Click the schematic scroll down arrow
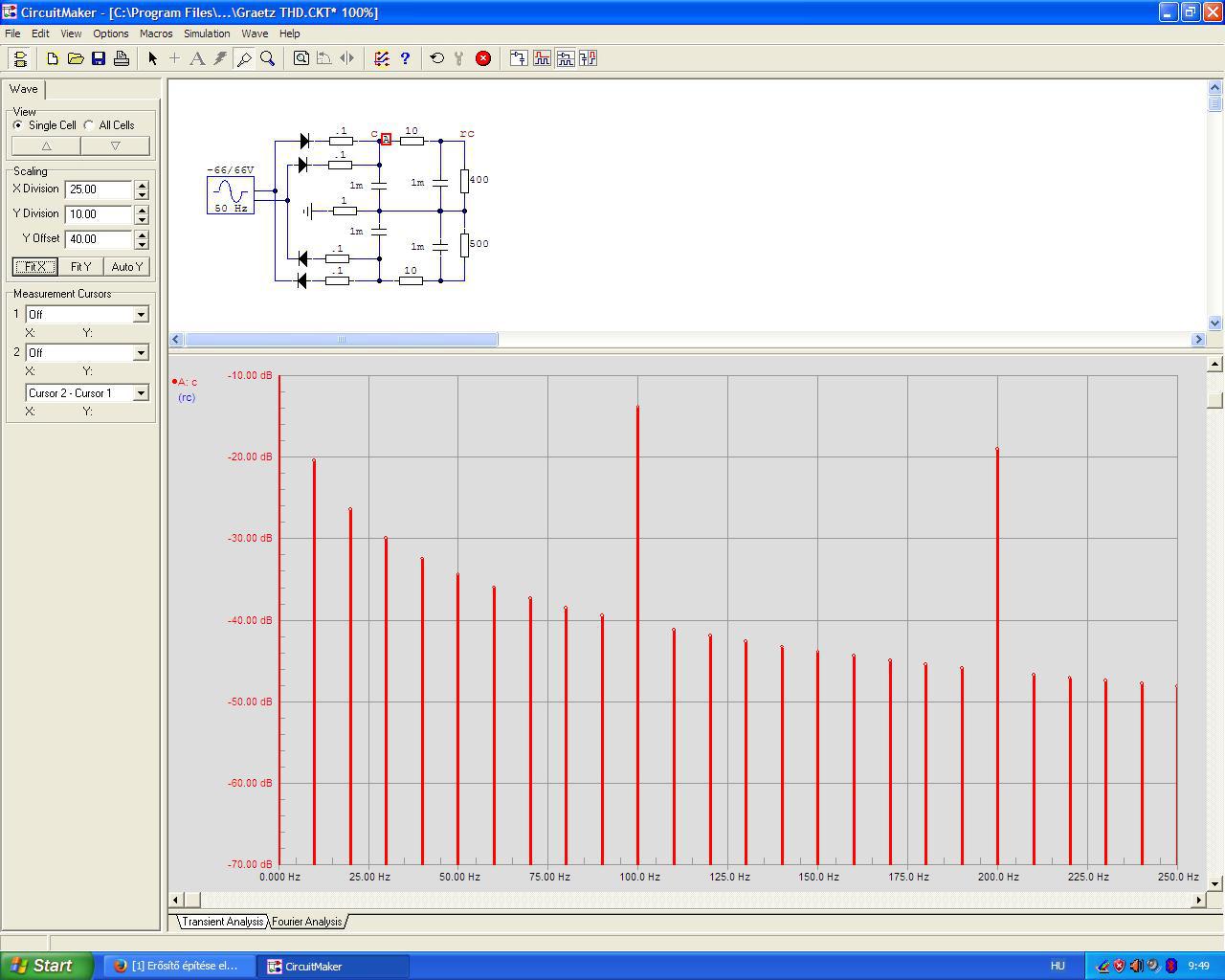 pos(1215,323)
